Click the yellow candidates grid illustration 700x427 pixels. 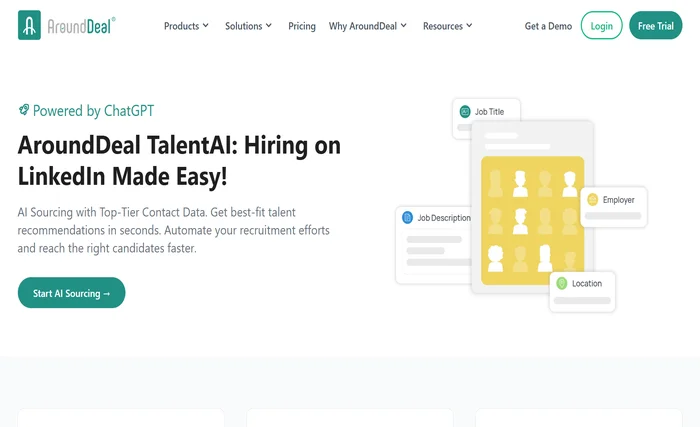[532, 220]
